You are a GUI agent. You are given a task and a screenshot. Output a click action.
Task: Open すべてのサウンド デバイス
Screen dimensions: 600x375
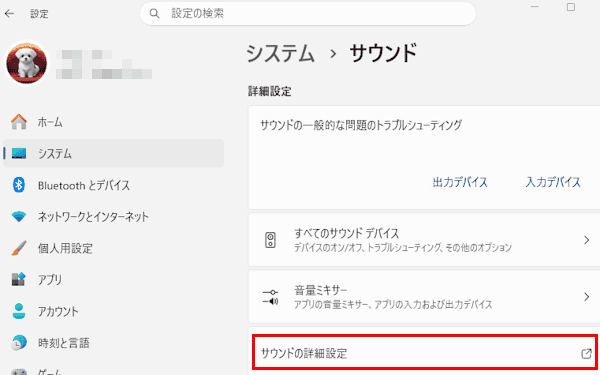(424, 240)
